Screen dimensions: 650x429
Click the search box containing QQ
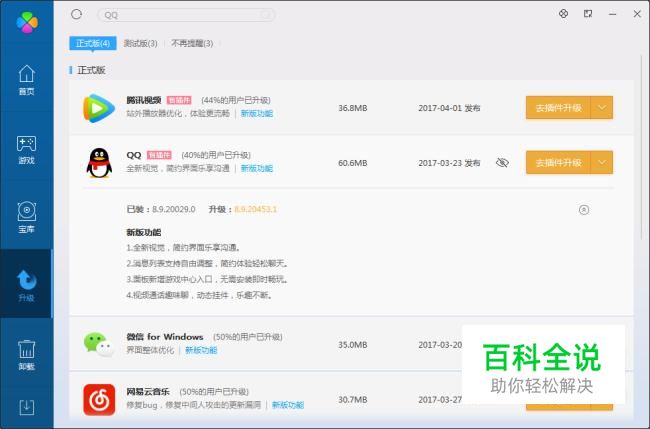coord(187,15)
